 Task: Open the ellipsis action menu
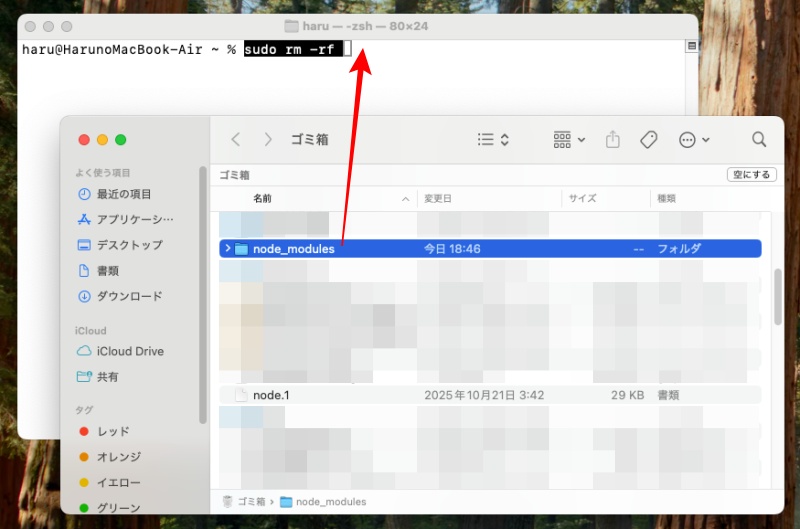tap(694, 140)
